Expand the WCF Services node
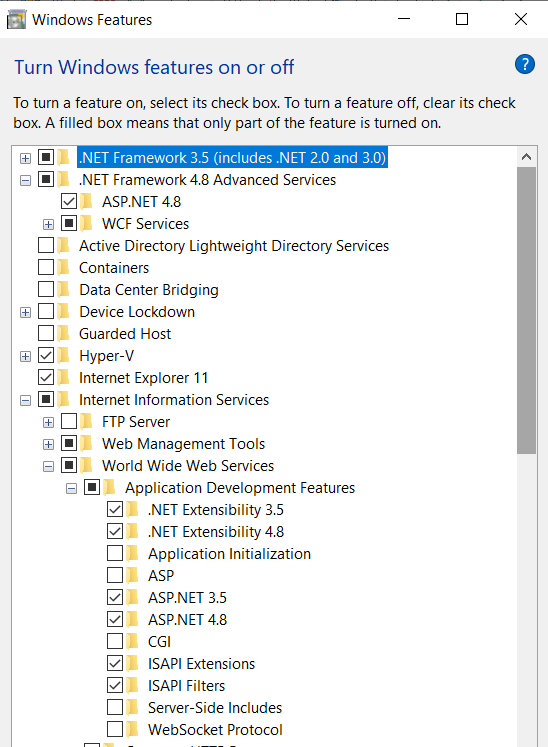The width and height of the screenshot is (548, 747). click(48, 224)
